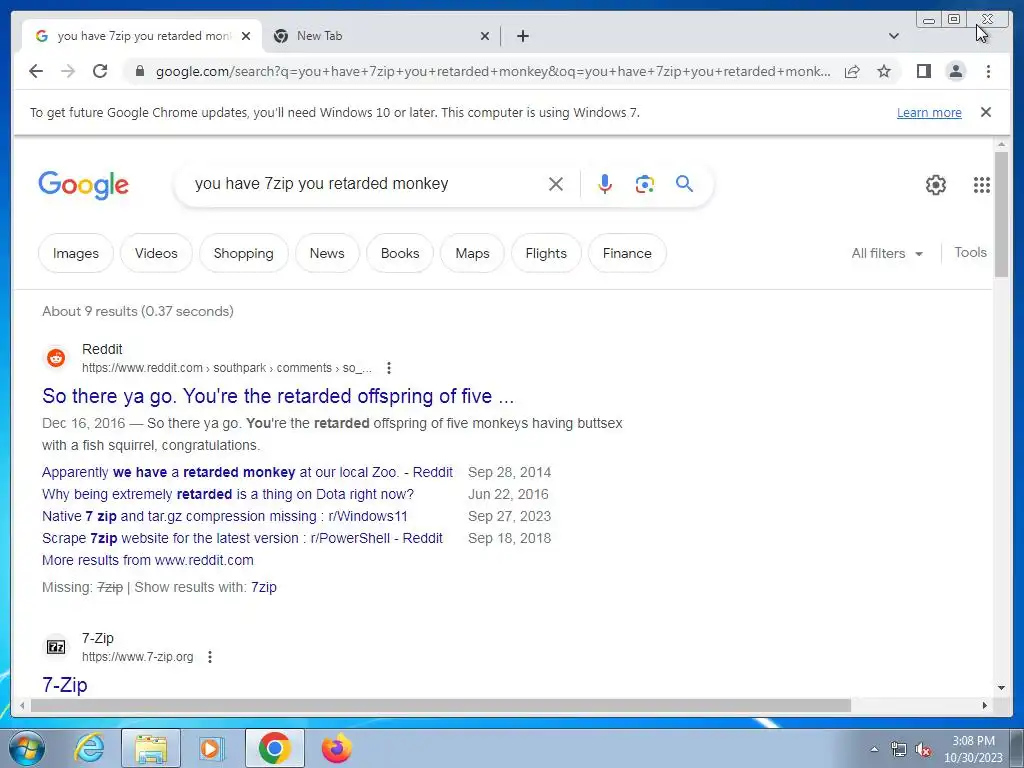Open 'Why being extremely retarded' Dota link

[228, 494]
